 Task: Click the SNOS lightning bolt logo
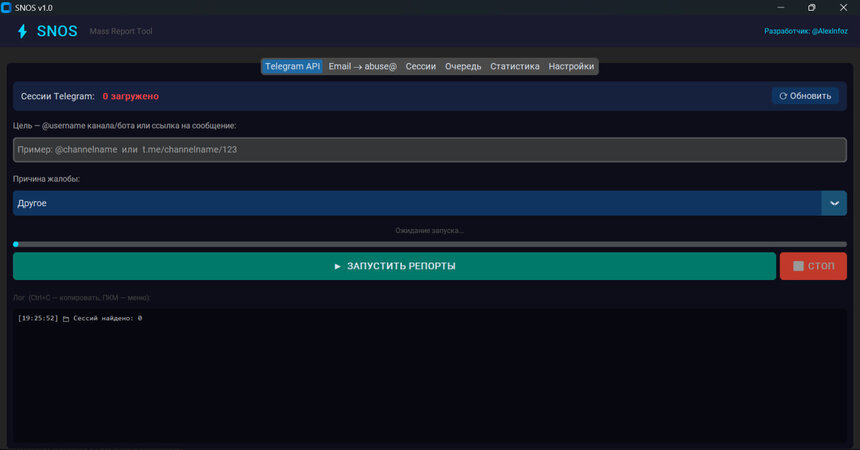point(22,31)
